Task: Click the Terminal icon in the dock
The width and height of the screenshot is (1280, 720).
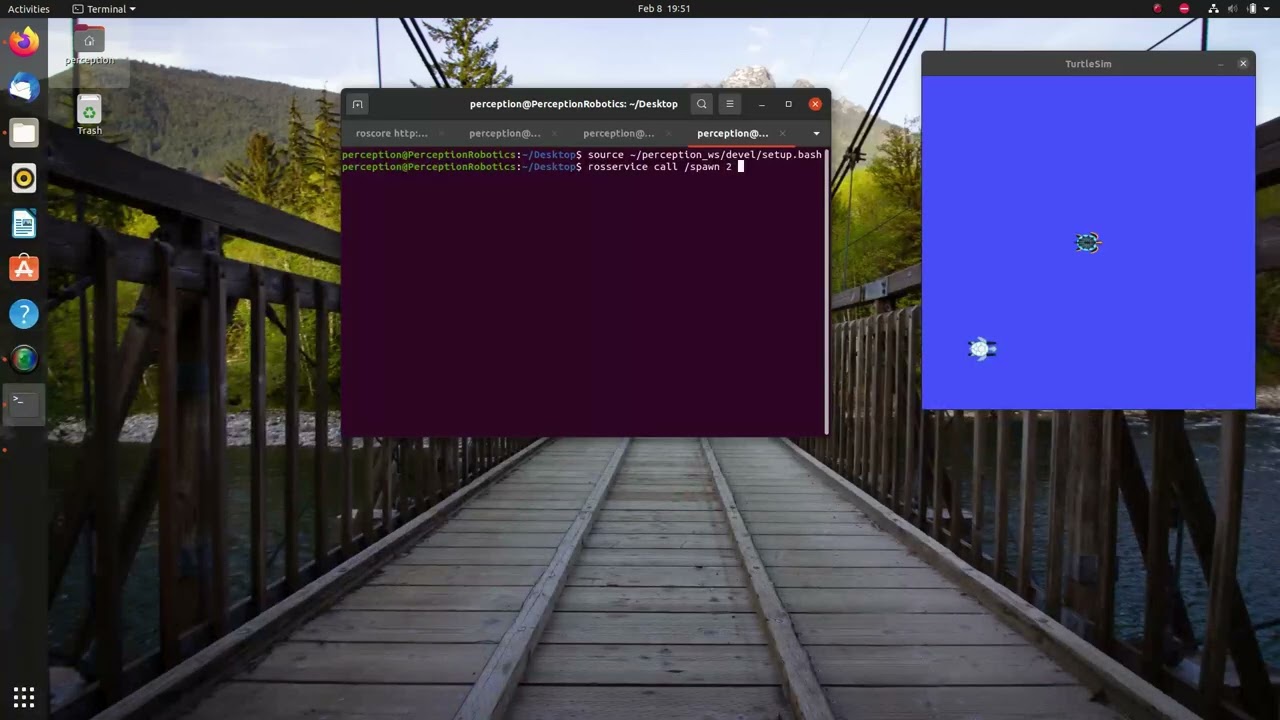Action: [24, 404]
